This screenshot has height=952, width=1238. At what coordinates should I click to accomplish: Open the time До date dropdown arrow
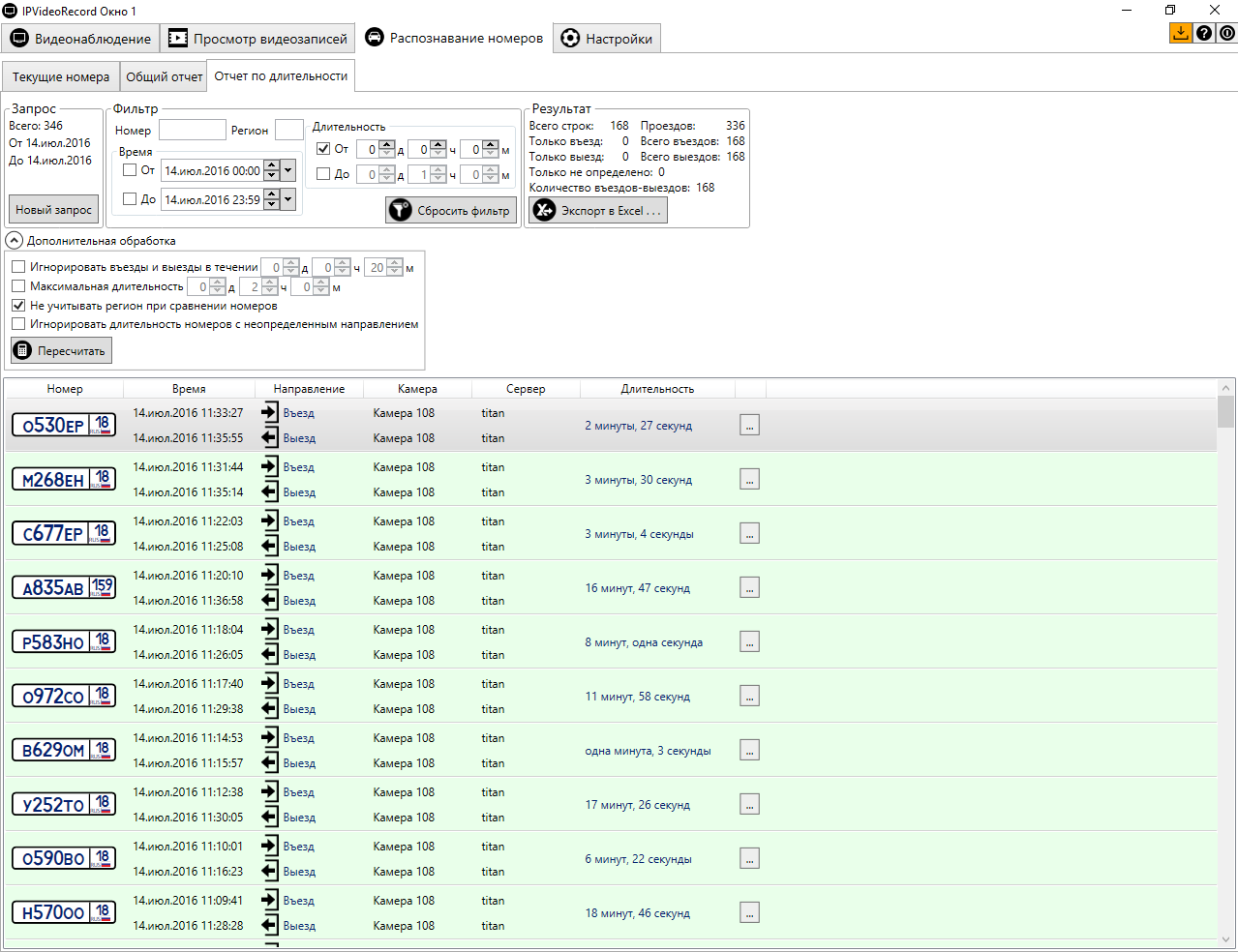pyautogui.click(x=287, y=199)
